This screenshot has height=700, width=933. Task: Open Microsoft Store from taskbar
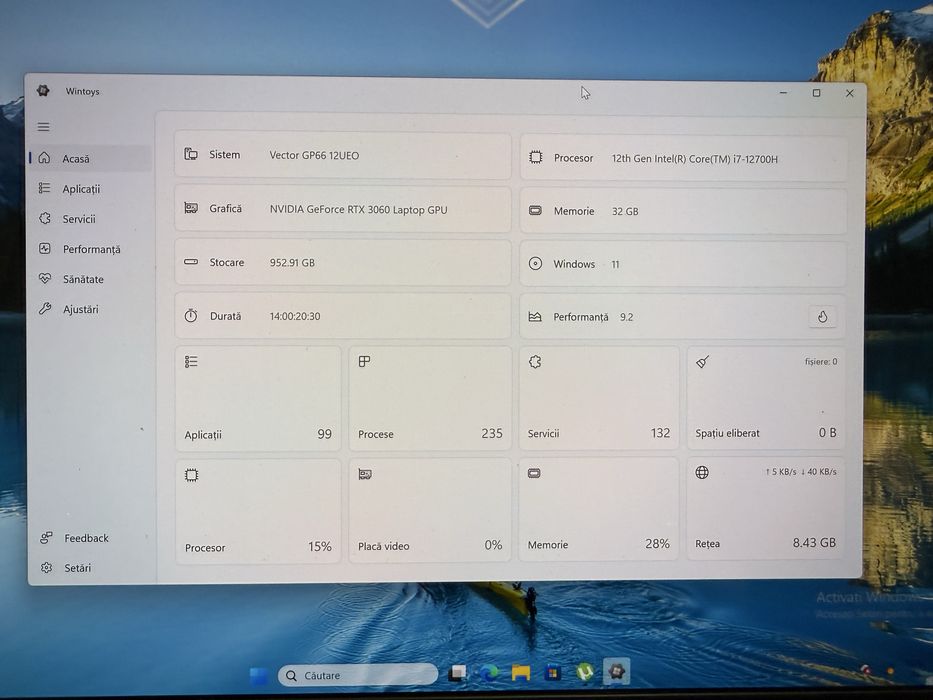point(553,673)
